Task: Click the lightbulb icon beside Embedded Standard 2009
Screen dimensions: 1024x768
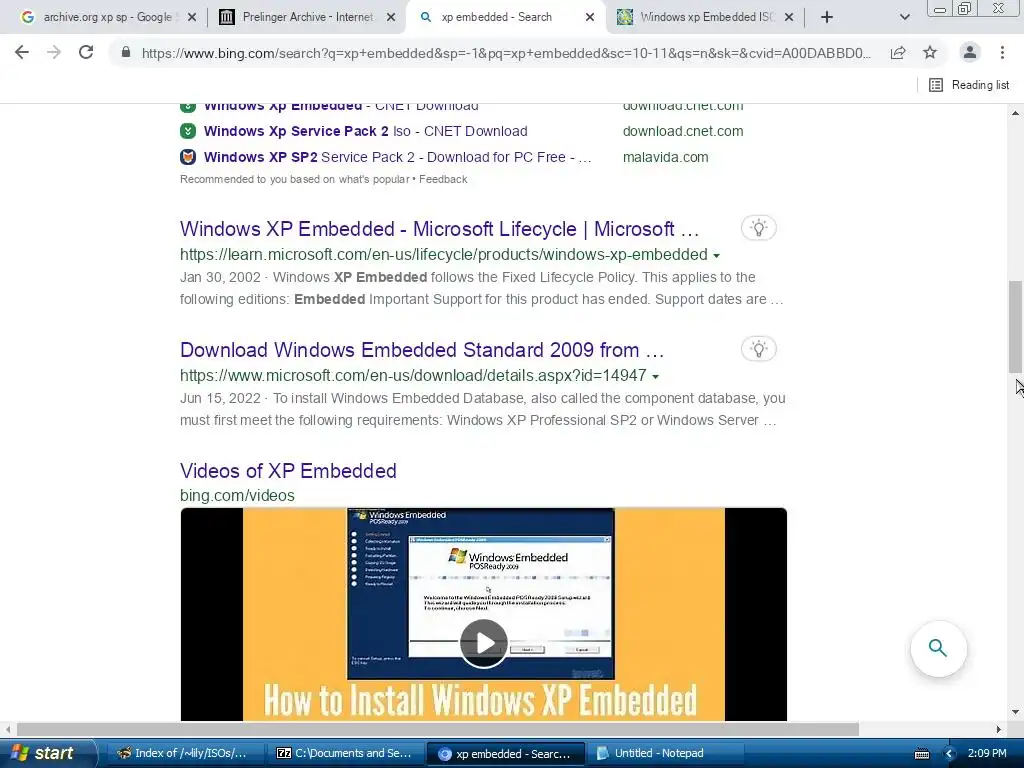Action: pos(758,349)
